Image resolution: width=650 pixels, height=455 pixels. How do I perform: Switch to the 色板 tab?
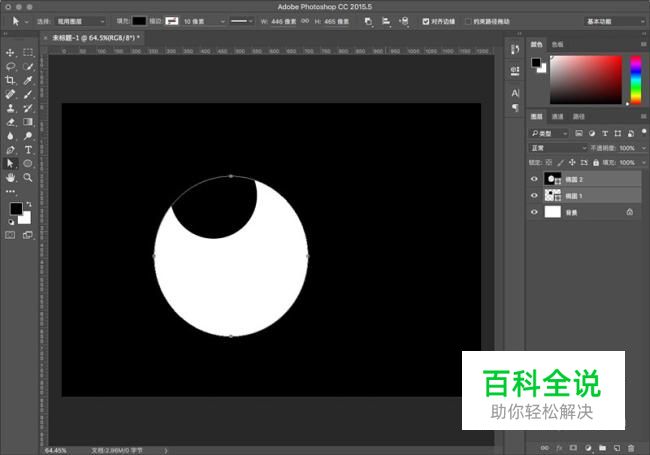[557, 44]
